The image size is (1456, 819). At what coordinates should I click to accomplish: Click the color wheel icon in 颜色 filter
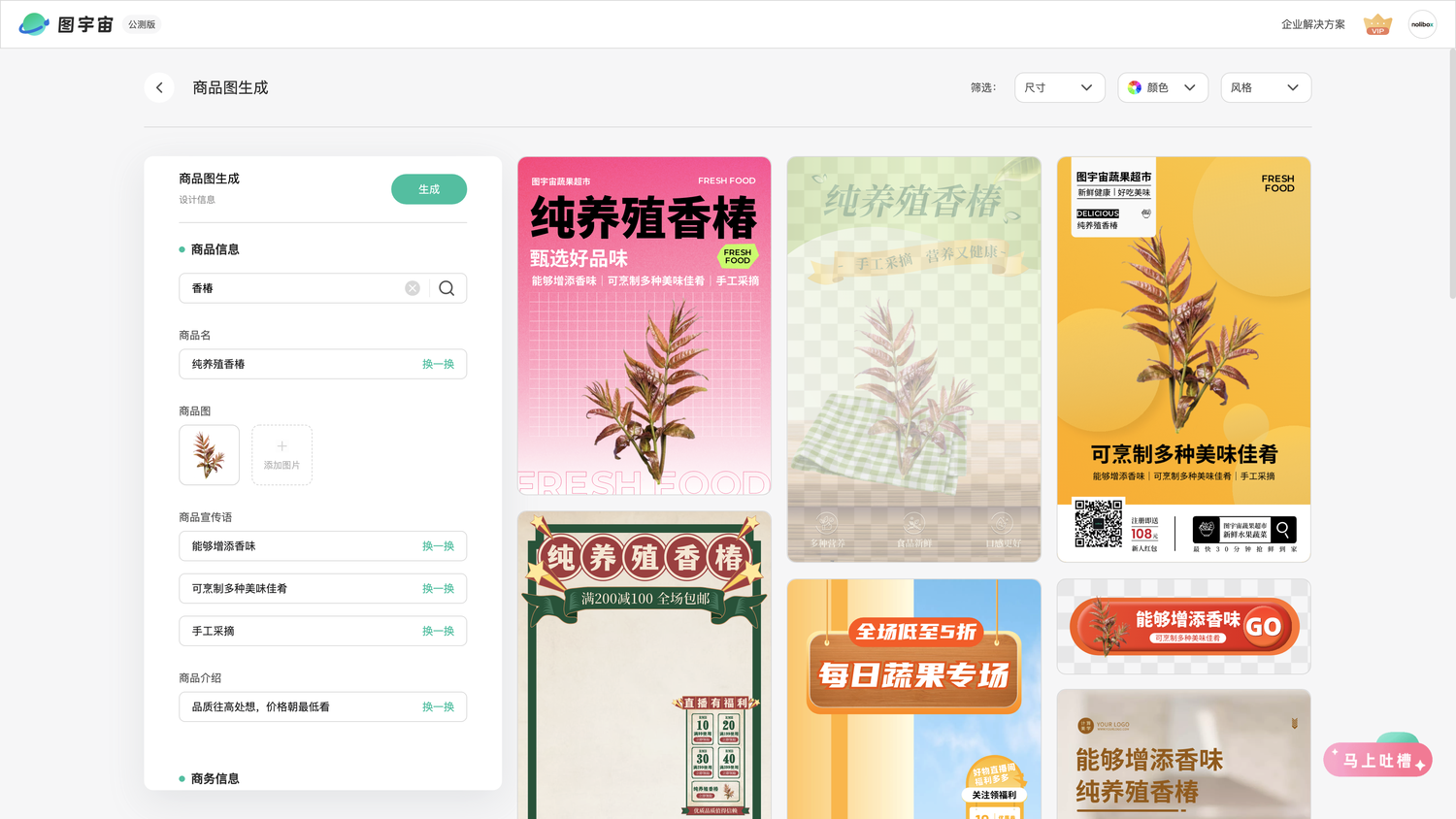pos(1135,87)
